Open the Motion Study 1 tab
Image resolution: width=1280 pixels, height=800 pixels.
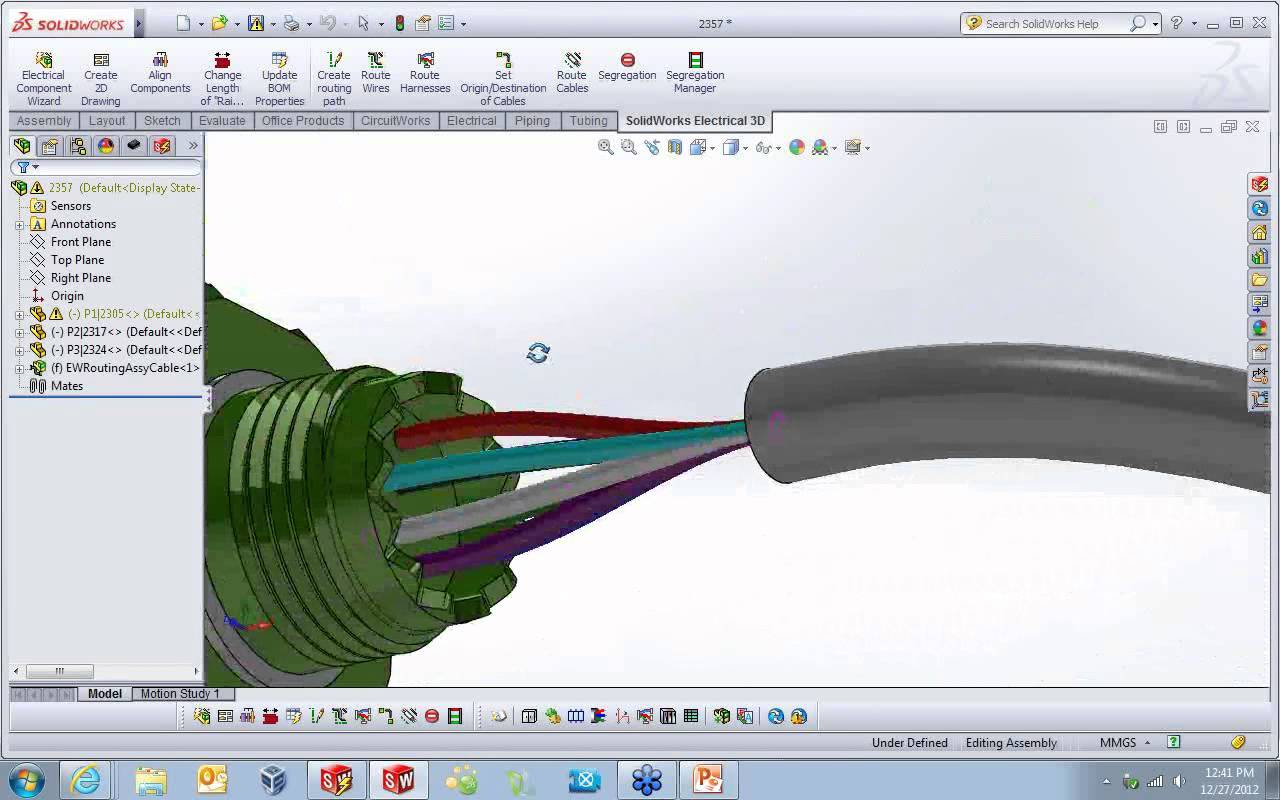pos(183,693)
